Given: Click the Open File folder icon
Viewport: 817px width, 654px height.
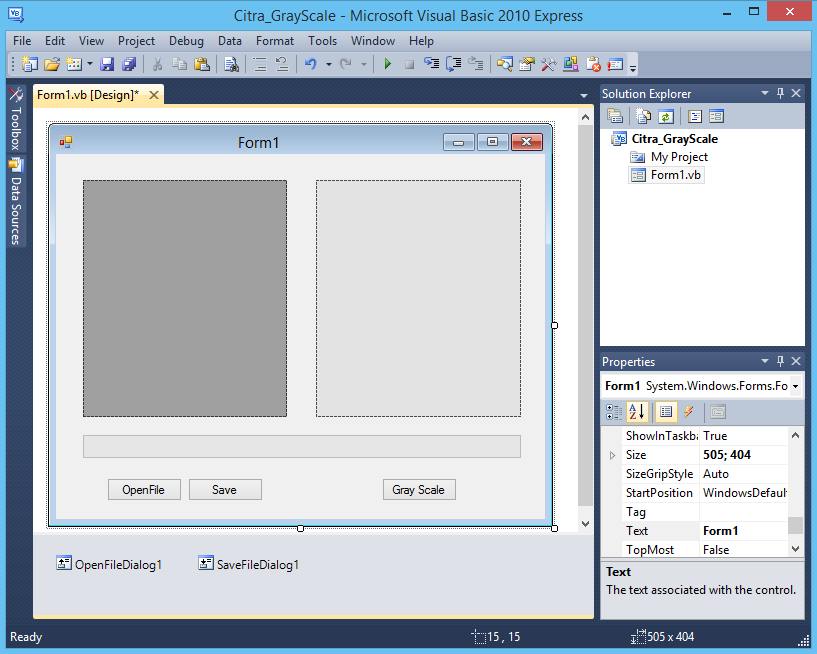Looking at the screenshot, I should [52, 64].
